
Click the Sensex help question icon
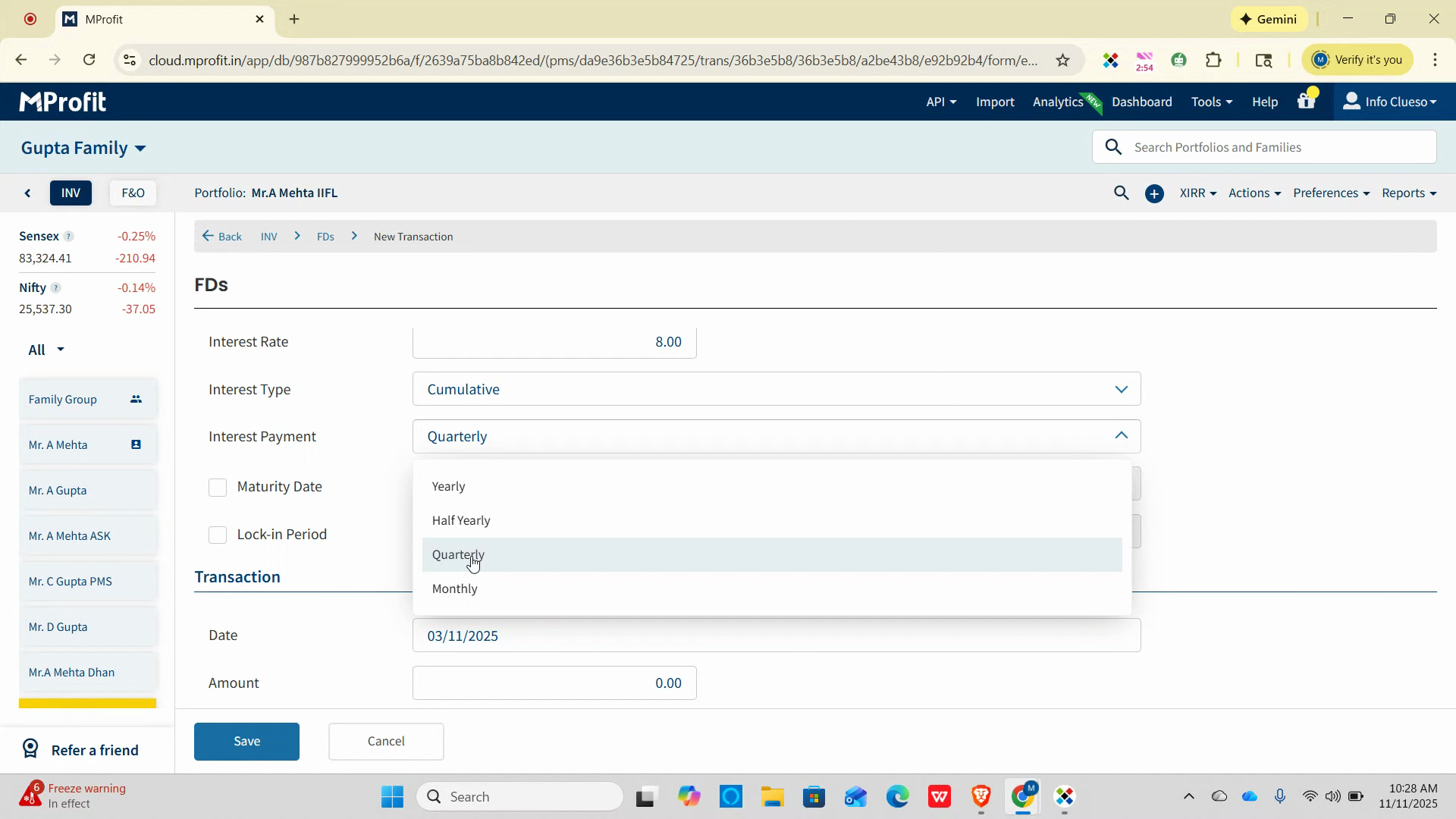68,236
